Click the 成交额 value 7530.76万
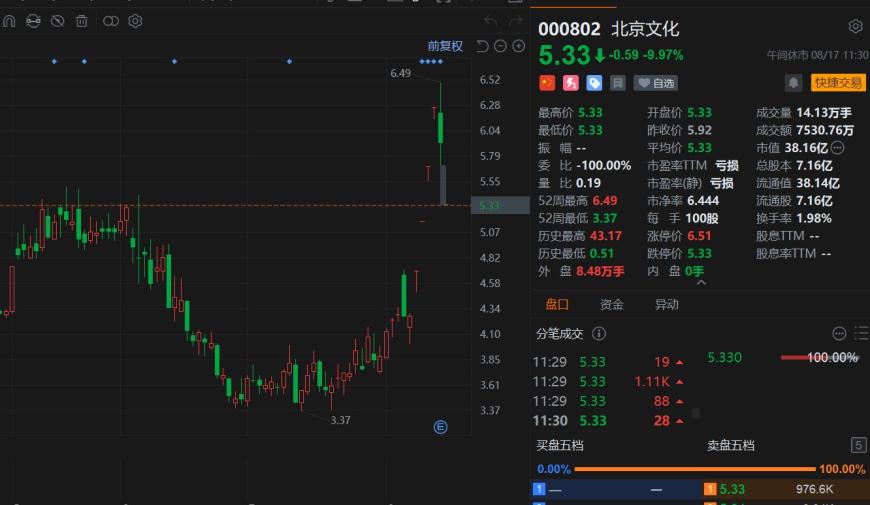 point(825,130)
